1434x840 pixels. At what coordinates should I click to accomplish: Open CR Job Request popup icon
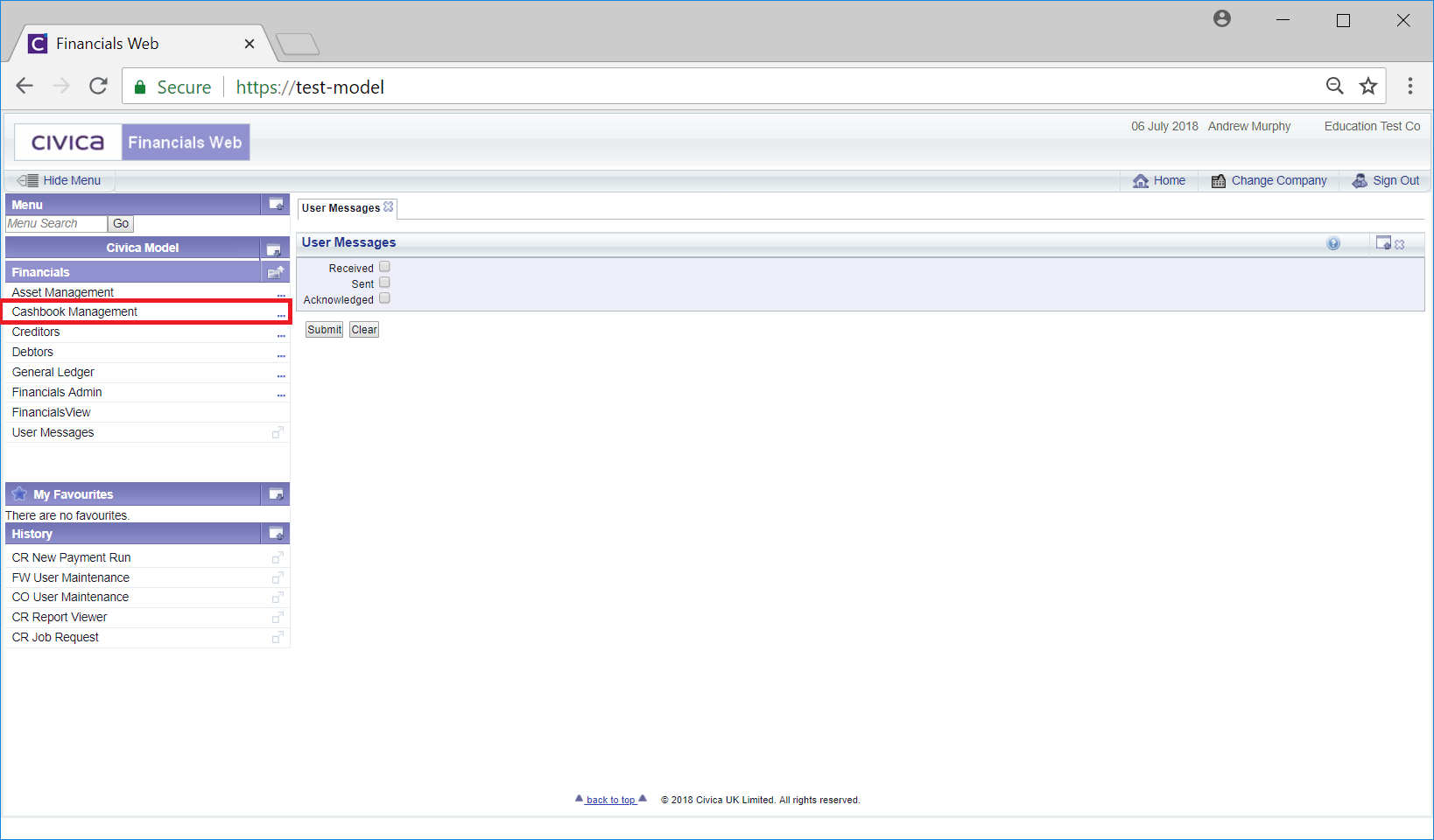click(278, 637)
